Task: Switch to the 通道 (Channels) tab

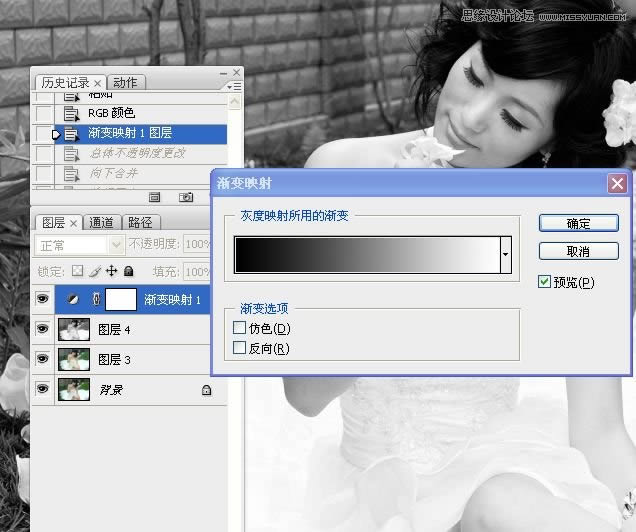Action: click(x=101, y=223)
